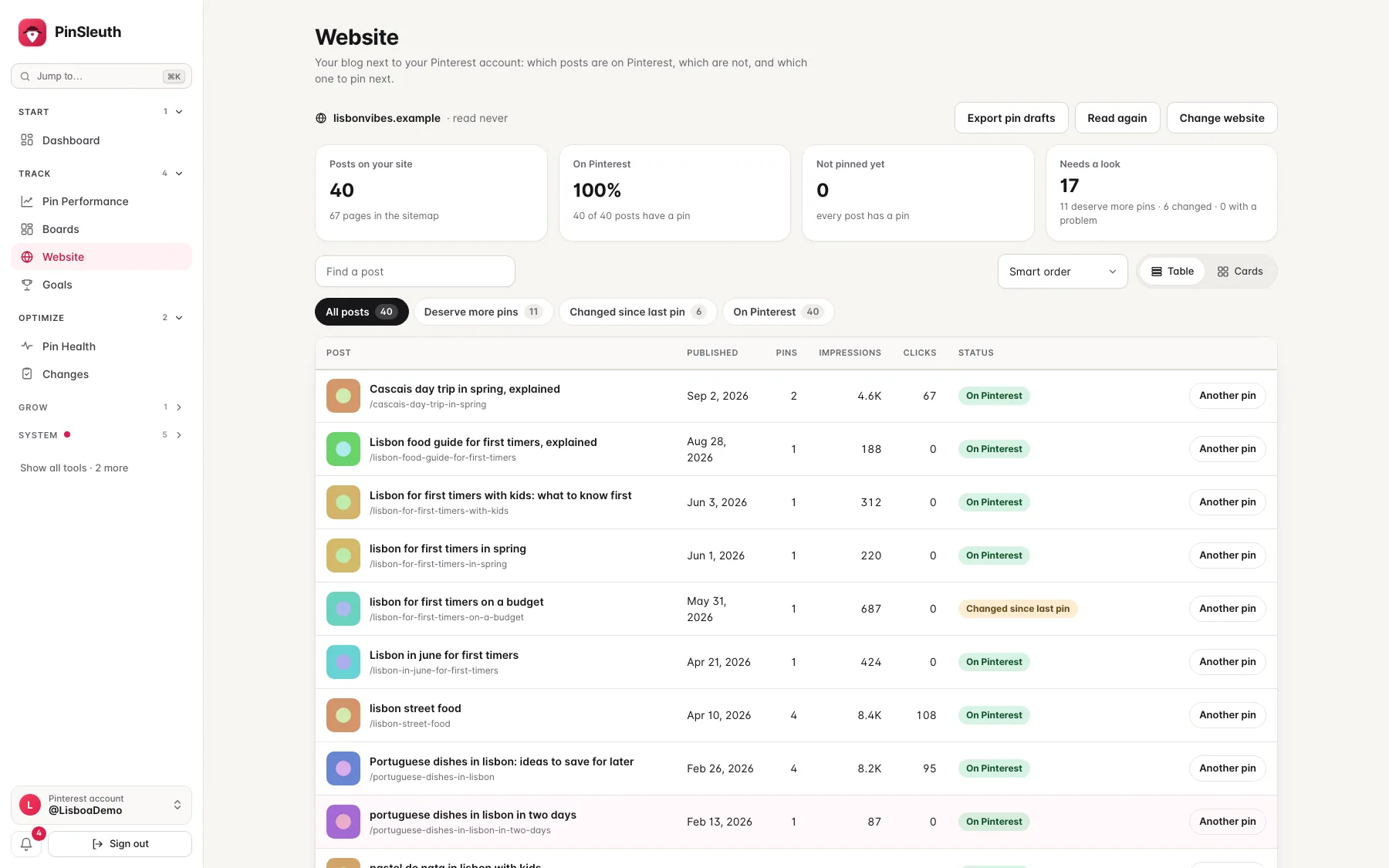Click the globe icon beside lisbonvibes.example
Screen dimensions: 1389x868
[x=321, y=118]
